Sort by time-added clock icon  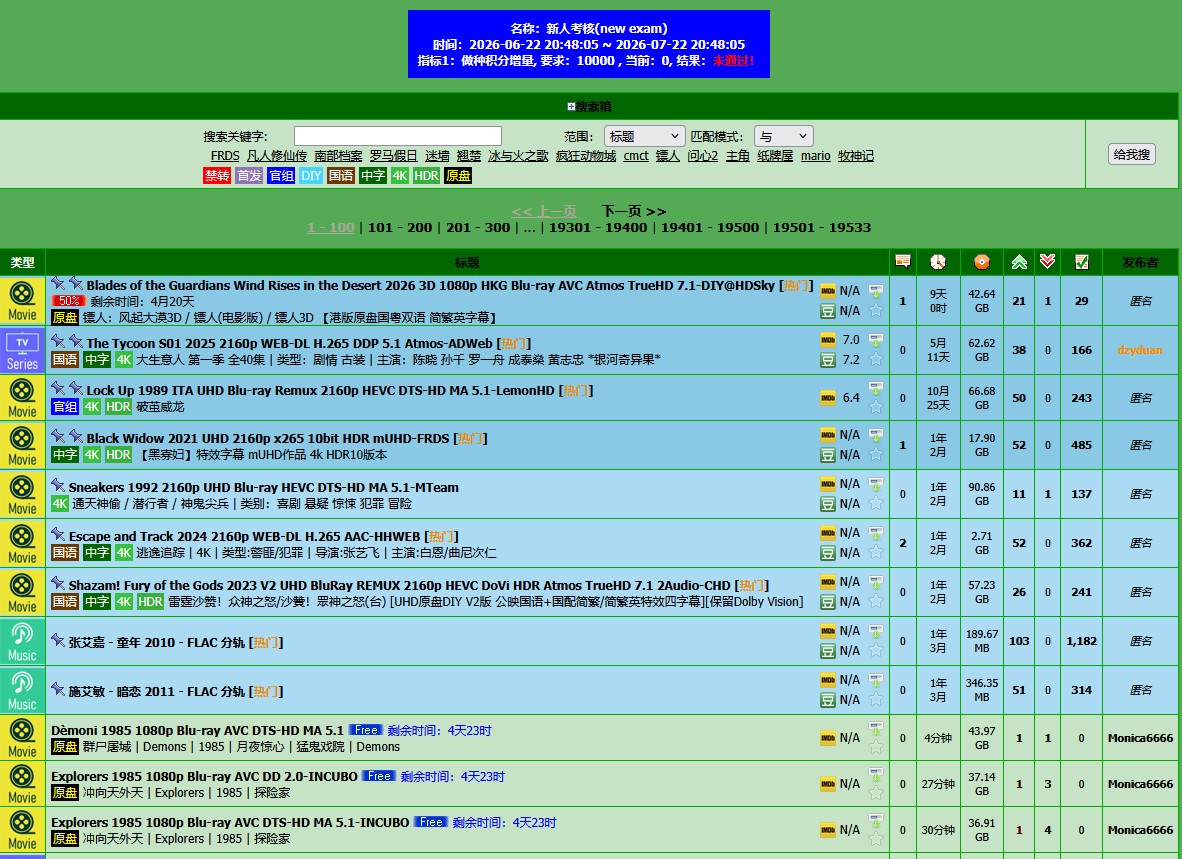click(938, 261)
